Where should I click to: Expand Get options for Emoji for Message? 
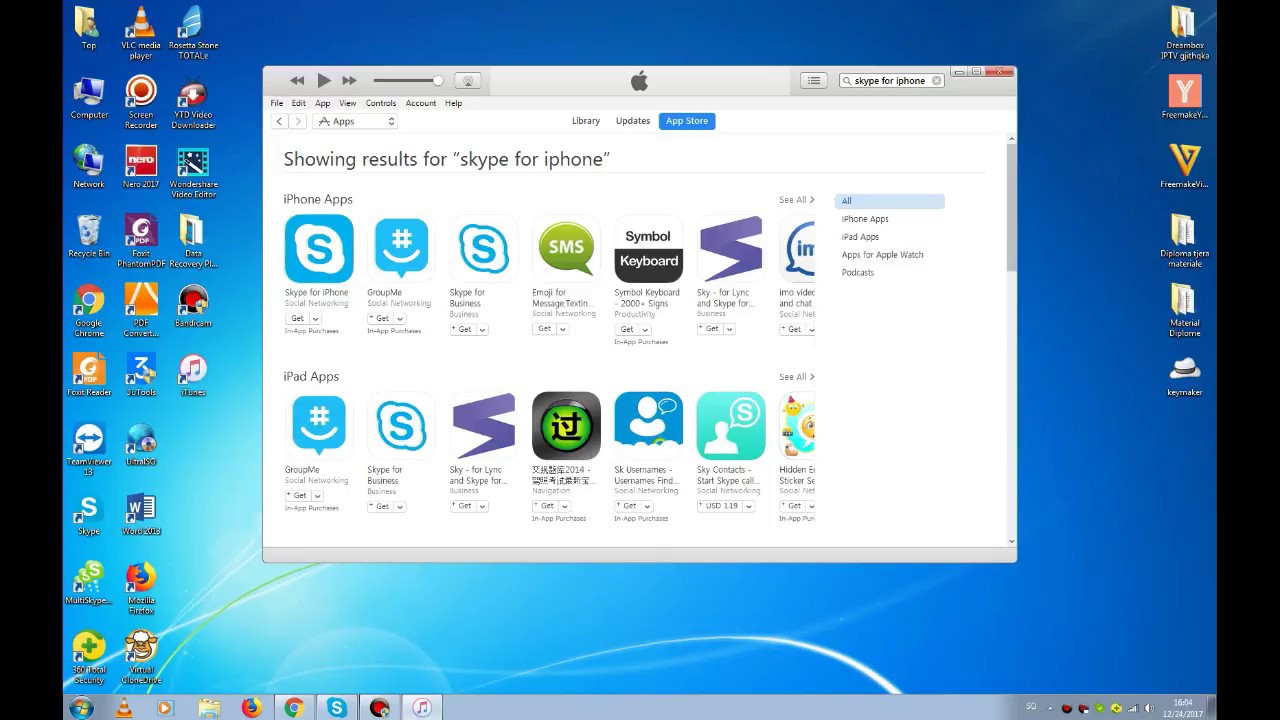click(x=563, y=329)
